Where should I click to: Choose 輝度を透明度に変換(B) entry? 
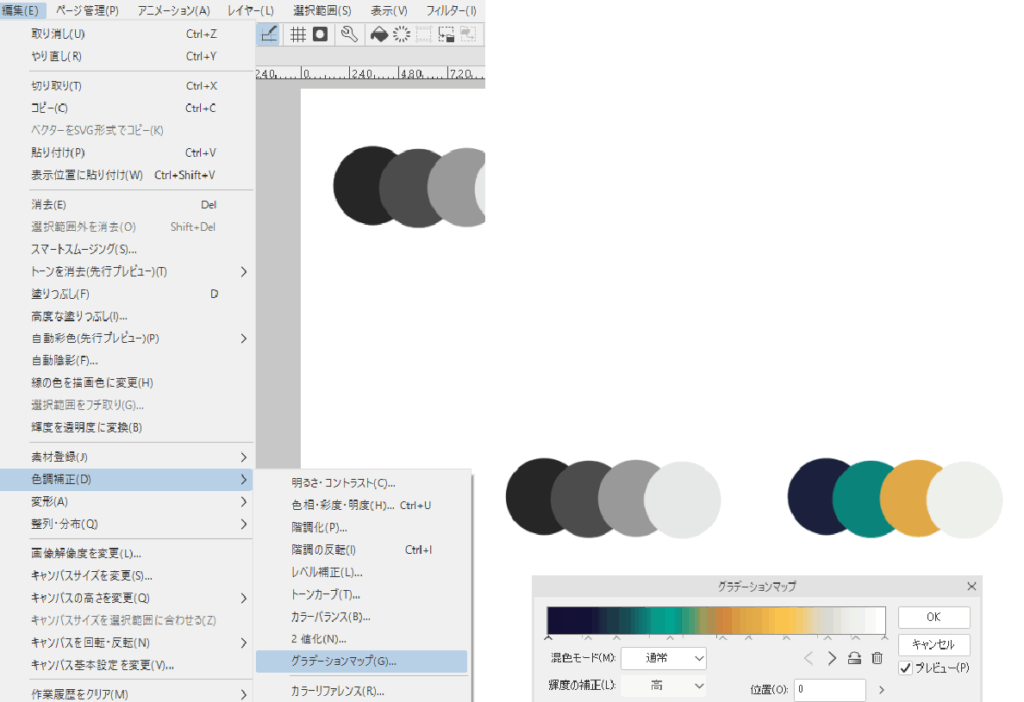click(x=126, y=427)
